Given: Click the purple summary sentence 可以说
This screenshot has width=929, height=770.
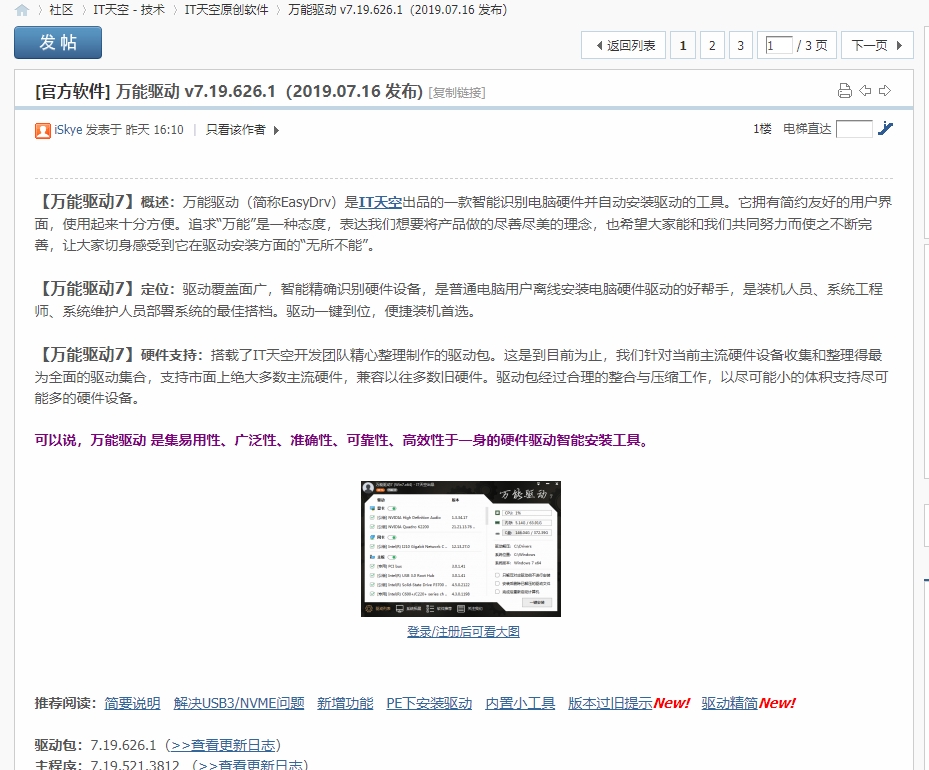Looking at the screenshot, I should pyautogui.click(x=342, y=441).
